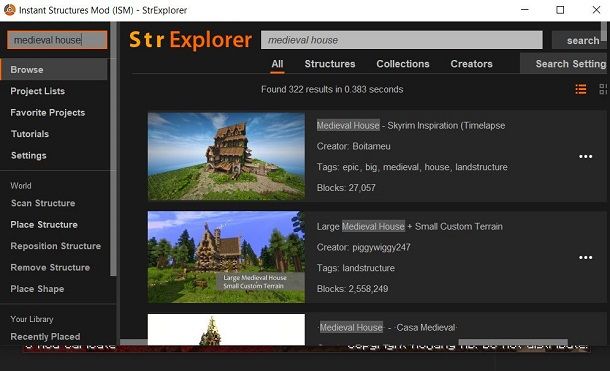This screenshot has height=371, width=610.
Task: Open Favorite Projects in sidebar
Action: pos(48,113)
